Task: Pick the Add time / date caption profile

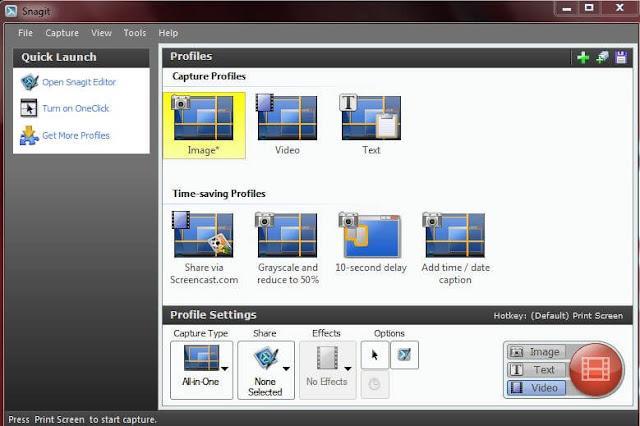Action: coord(455,248)
